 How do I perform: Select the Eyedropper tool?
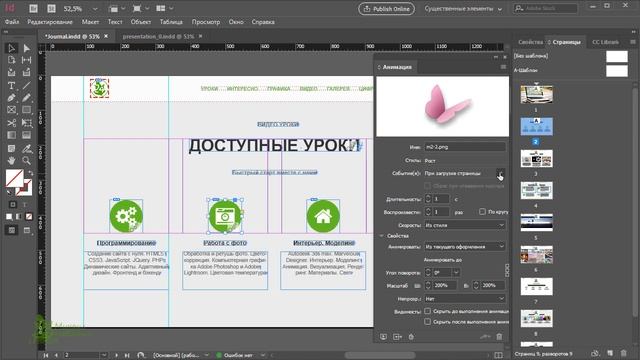27,148
